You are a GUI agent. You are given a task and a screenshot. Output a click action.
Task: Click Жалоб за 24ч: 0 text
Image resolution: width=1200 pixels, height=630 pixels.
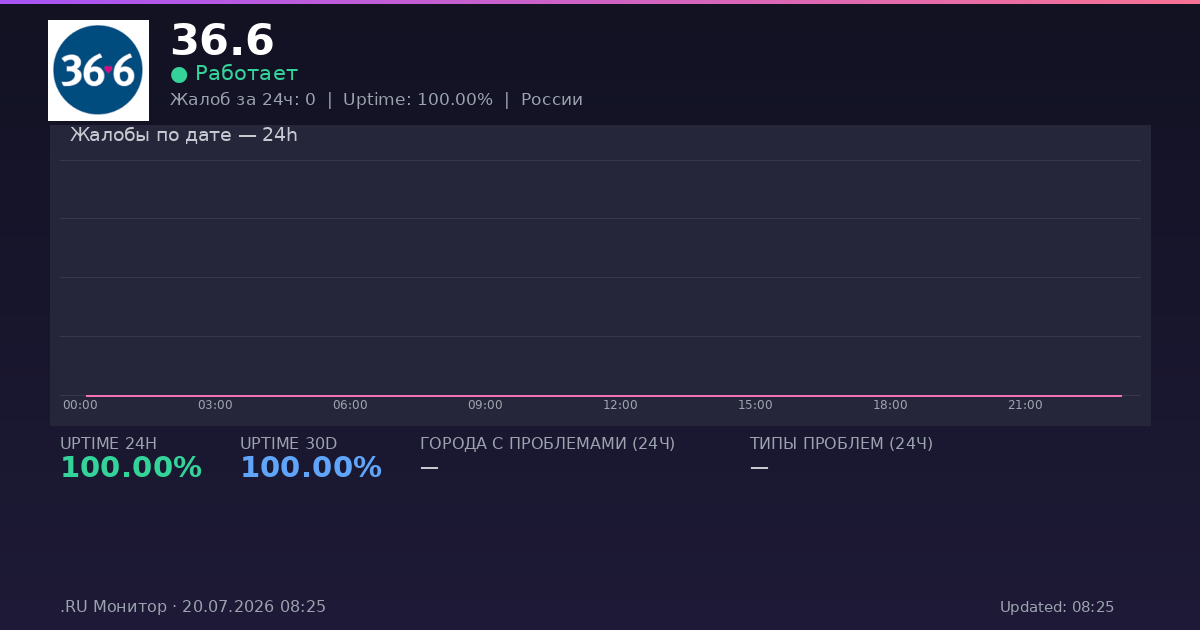coord(243,100)
